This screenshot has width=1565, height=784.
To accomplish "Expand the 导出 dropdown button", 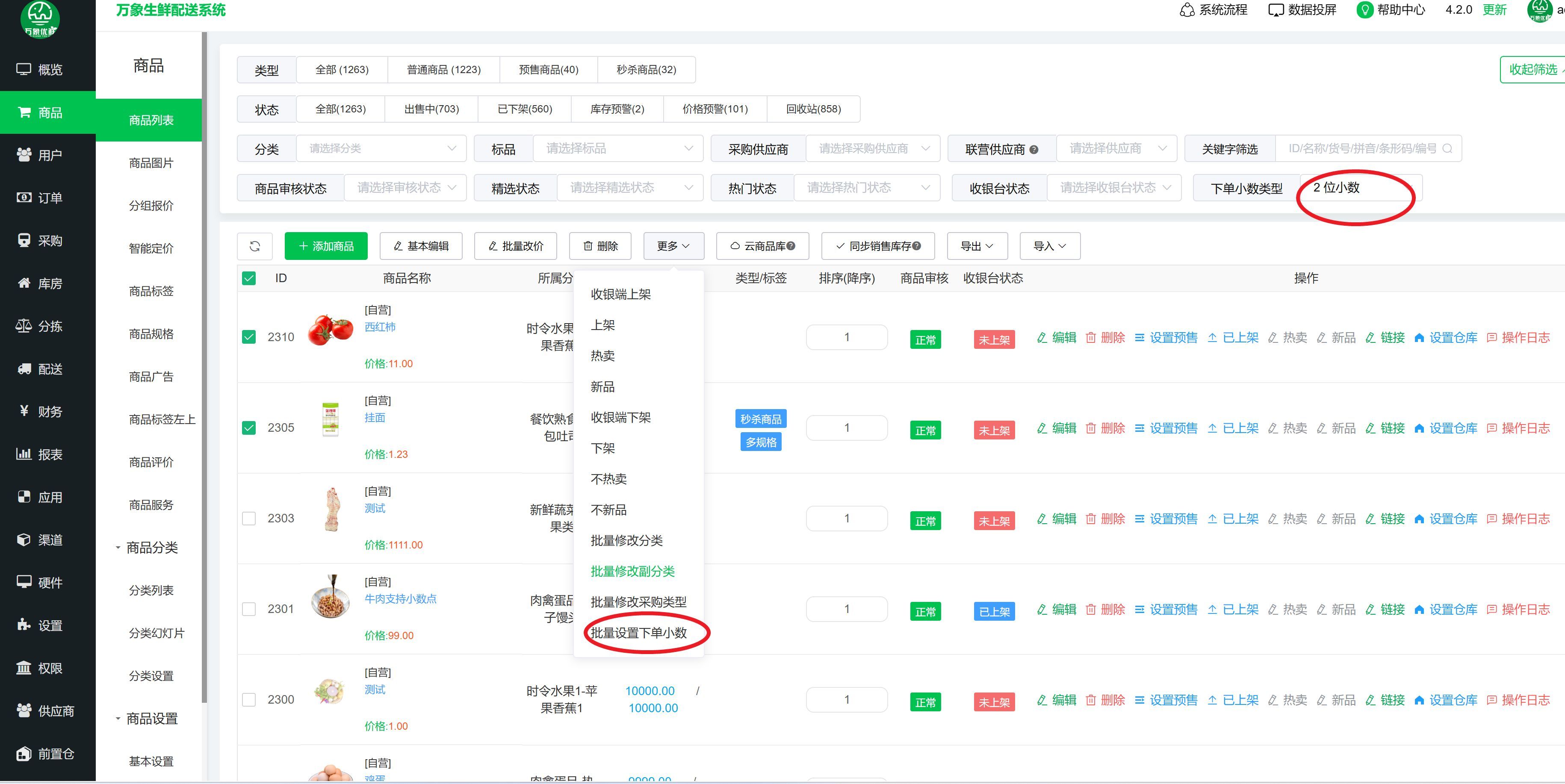I will 976,246.
